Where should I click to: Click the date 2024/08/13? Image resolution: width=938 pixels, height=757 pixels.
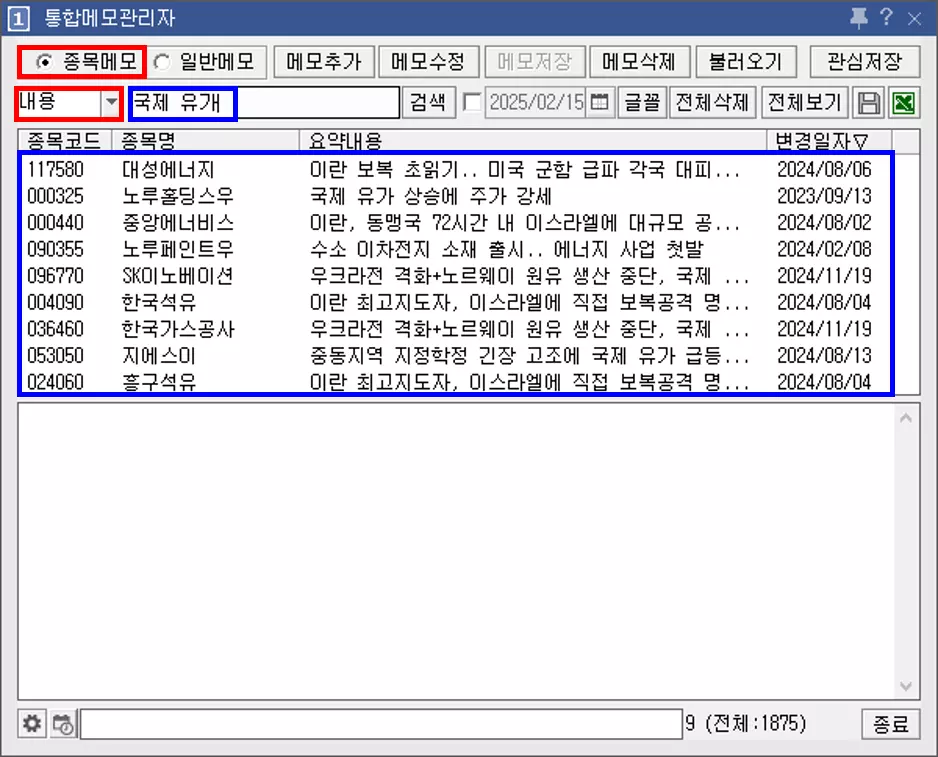pos(824,355)
